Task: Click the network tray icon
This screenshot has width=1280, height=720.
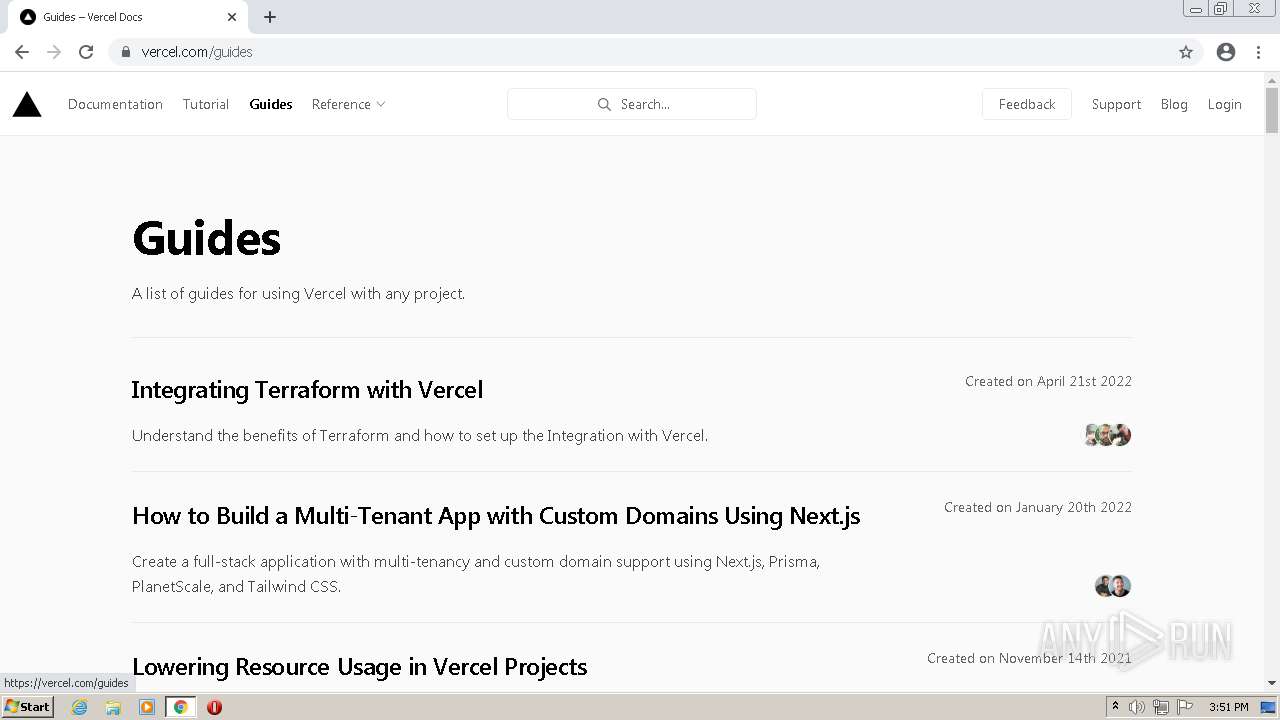Action: pyautogui.click(x=1161, y=707)
